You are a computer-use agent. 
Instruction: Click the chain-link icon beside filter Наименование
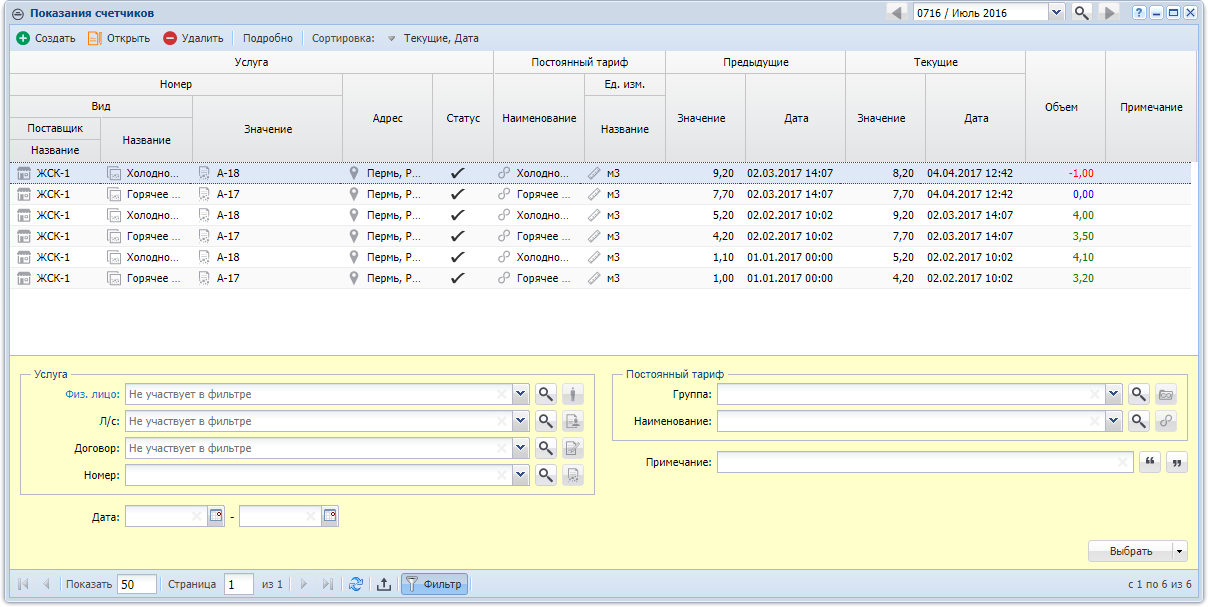[x=1166, y=421]
